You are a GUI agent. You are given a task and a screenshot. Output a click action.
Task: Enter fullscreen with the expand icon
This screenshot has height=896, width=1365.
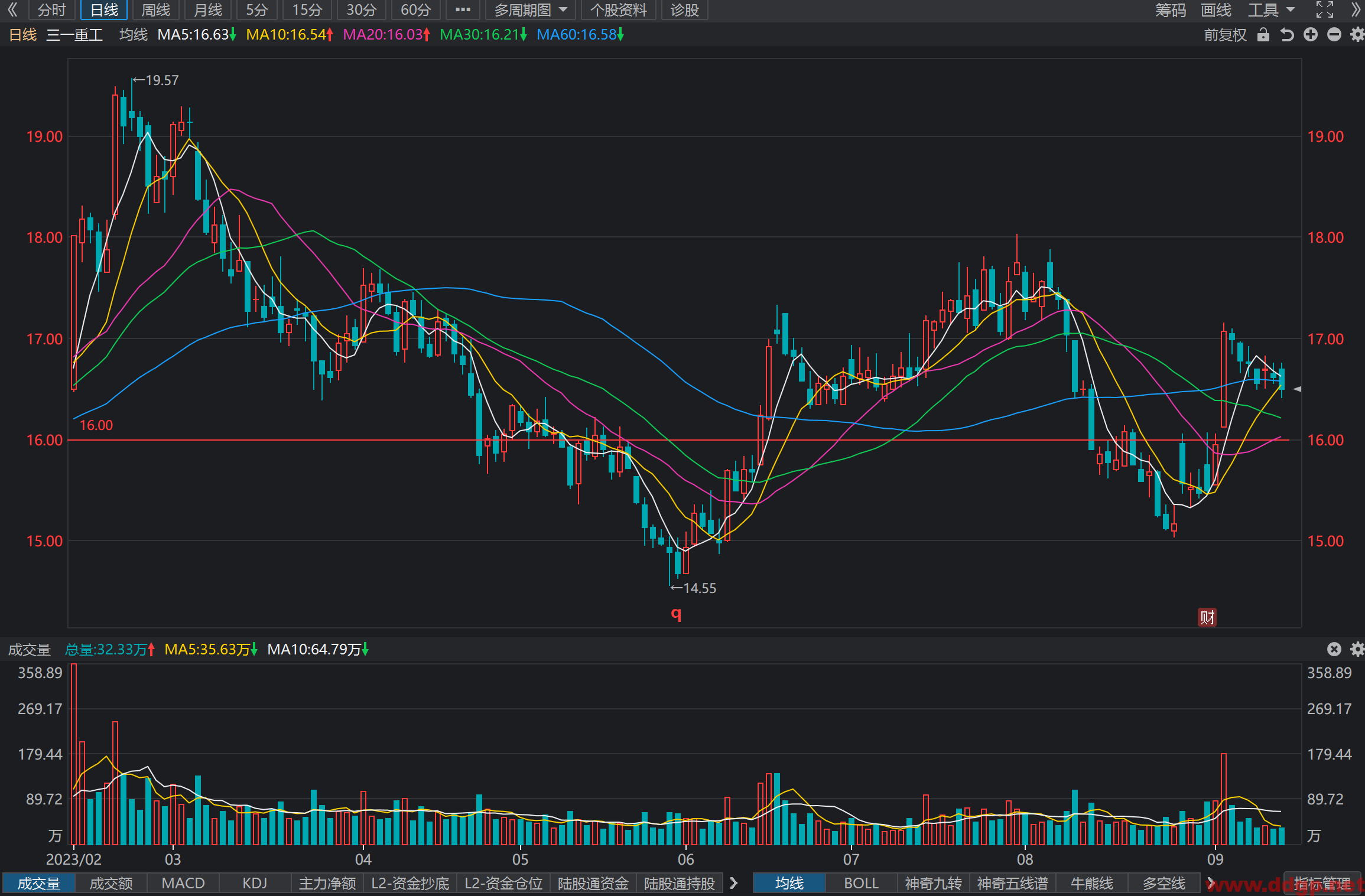click(1325, 9)
